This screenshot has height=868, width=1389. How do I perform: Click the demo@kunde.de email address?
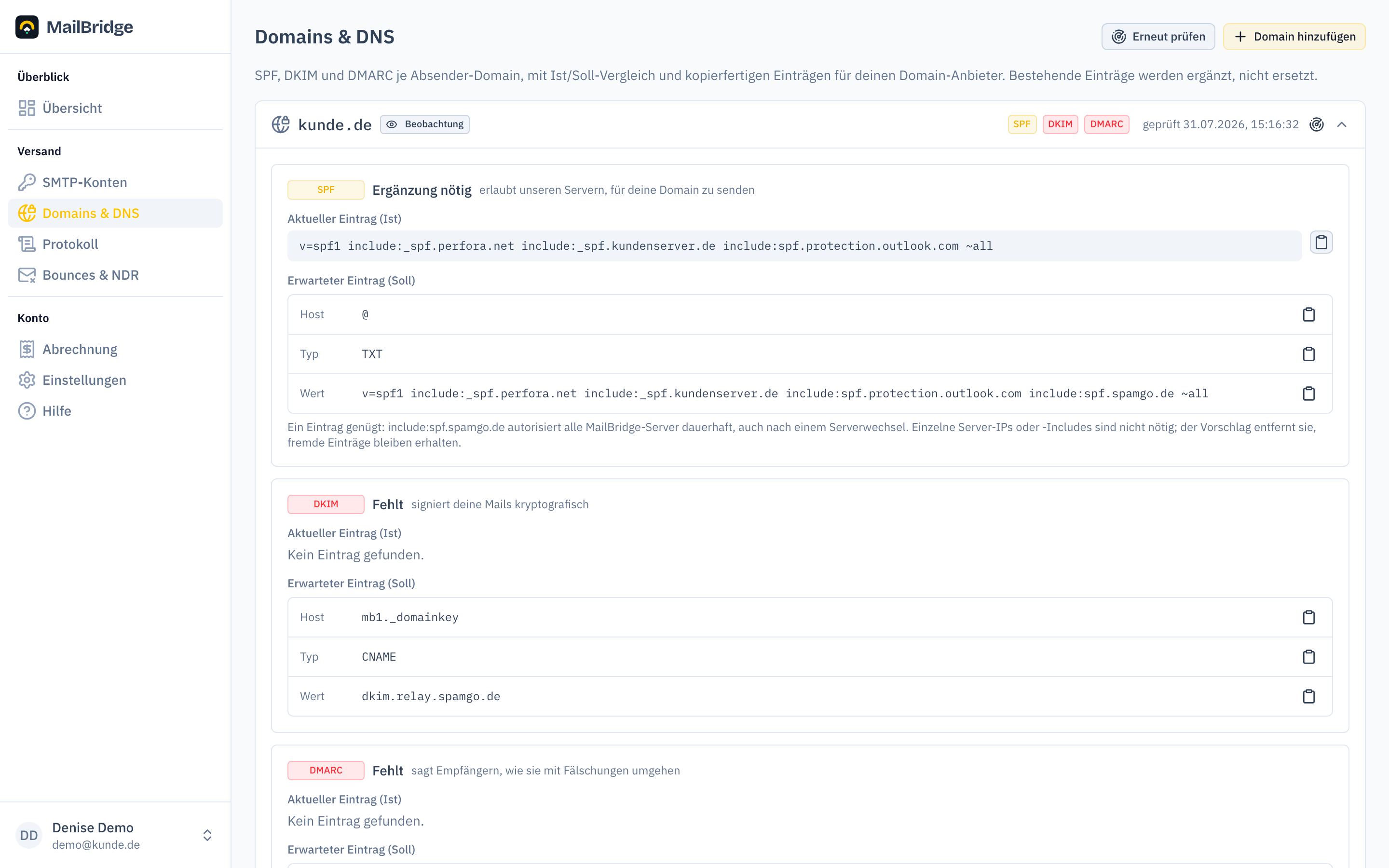coord(96,844)
